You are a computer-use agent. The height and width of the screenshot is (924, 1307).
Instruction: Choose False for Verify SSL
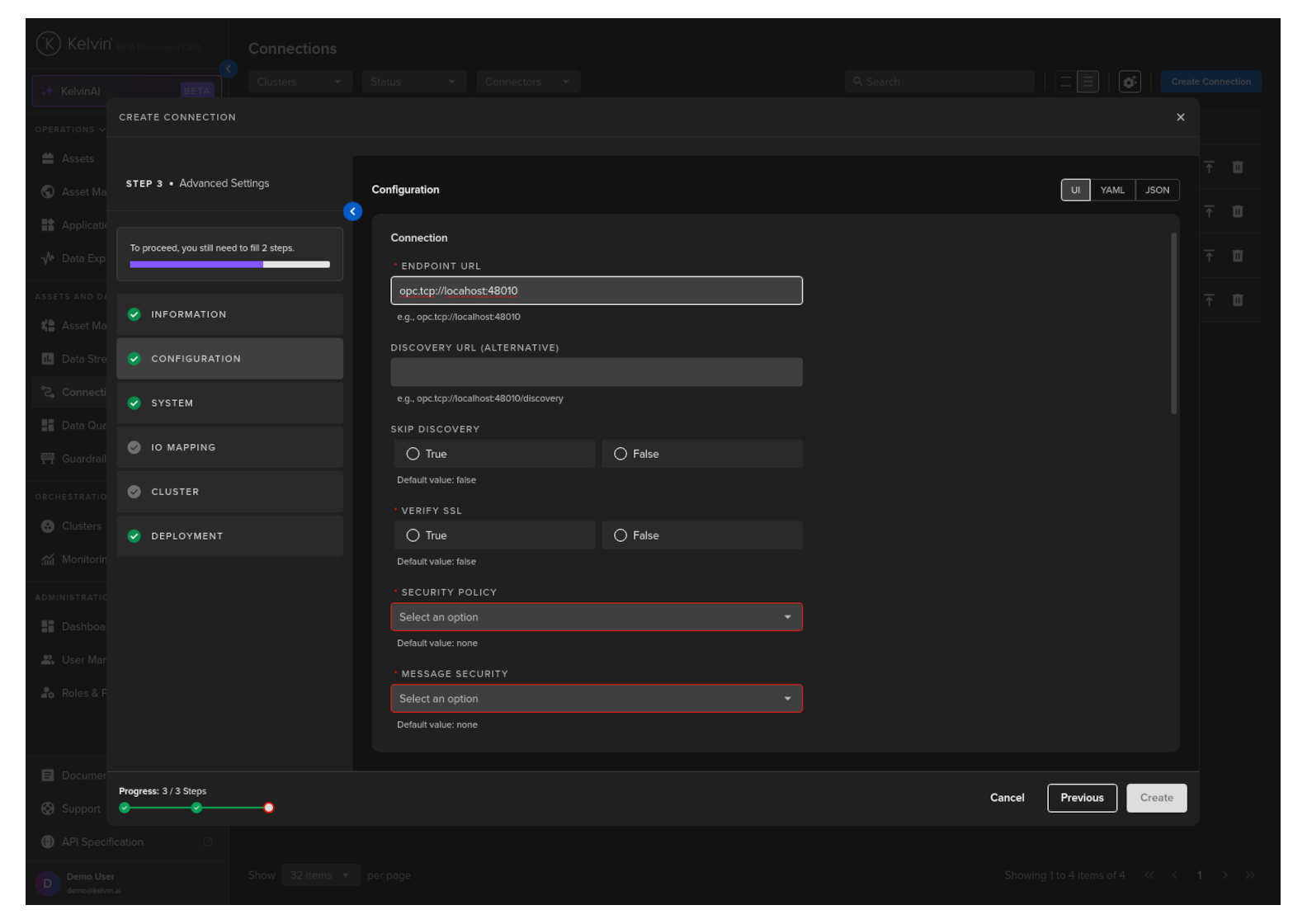point(620,535)
